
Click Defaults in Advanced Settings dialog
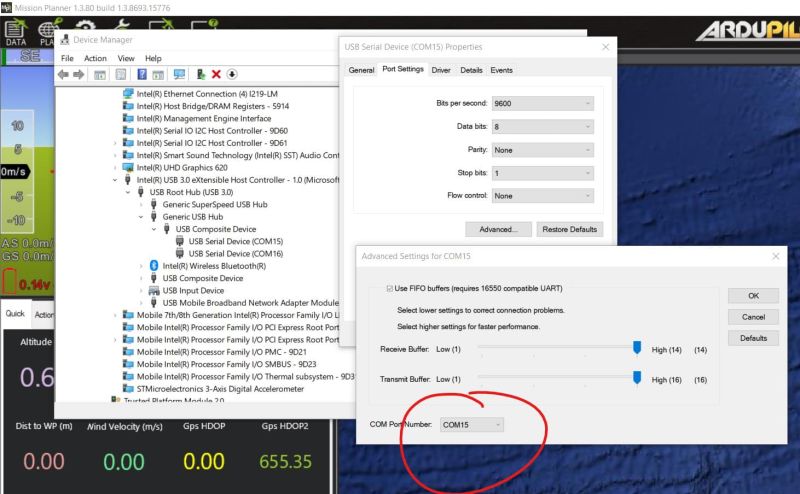(x=754, y=338)
